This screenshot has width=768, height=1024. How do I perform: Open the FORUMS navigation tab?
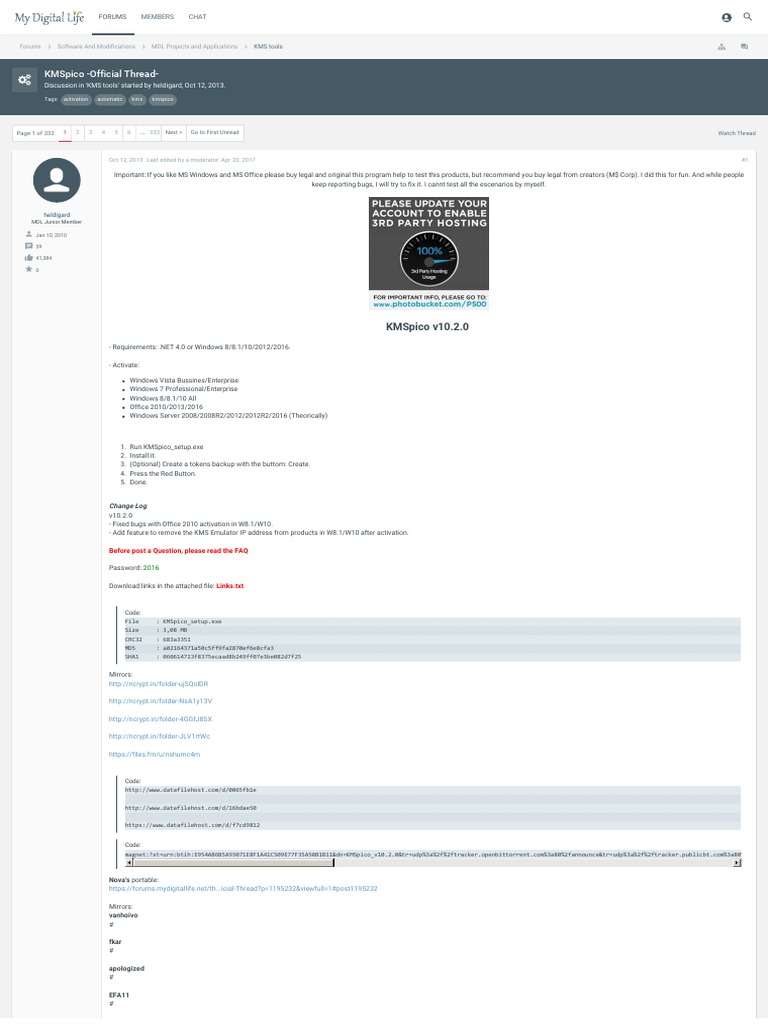click(112, 17)
